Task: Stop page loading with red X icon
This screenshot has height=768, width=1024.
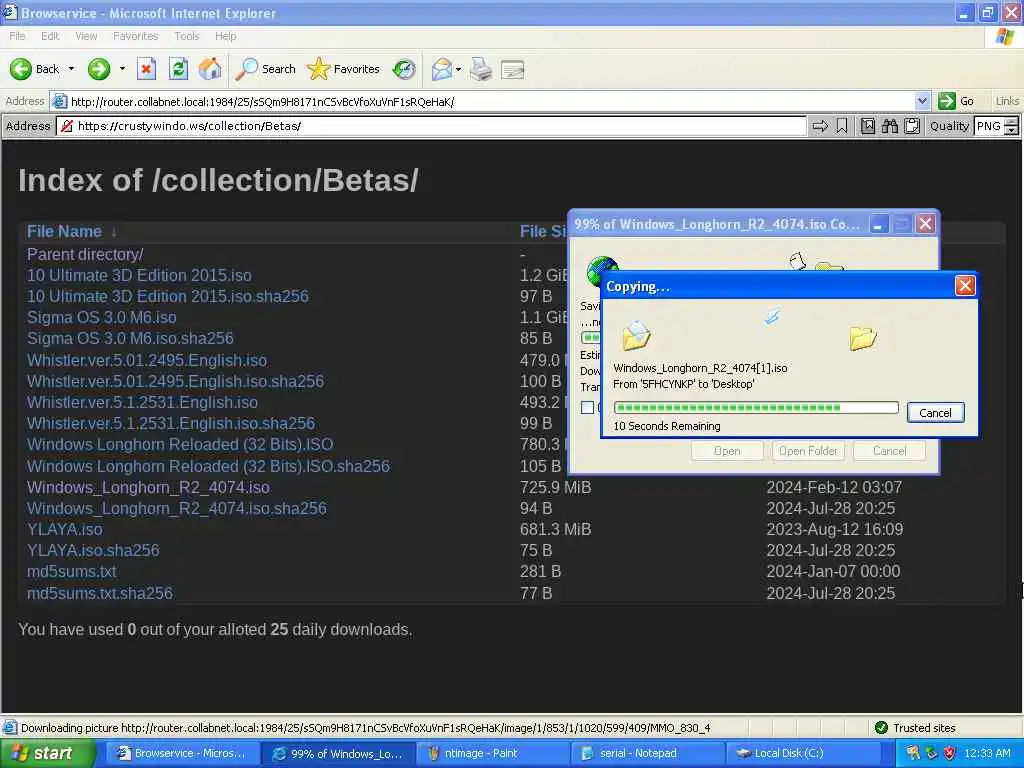Action: (x=146, y=69)
